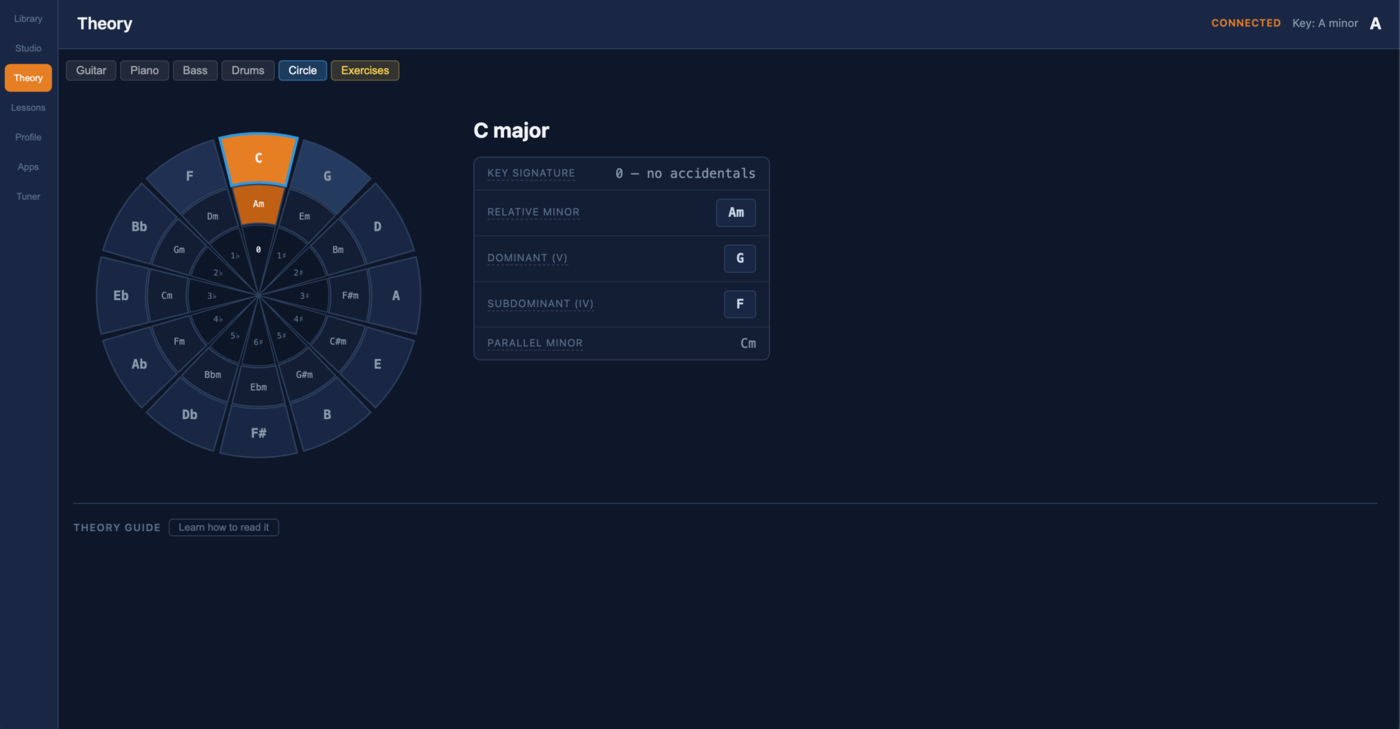This screenshot has width=1400, height=729.
Task: Click the 3♭ inner circle segment
Action: click(212, 295)
